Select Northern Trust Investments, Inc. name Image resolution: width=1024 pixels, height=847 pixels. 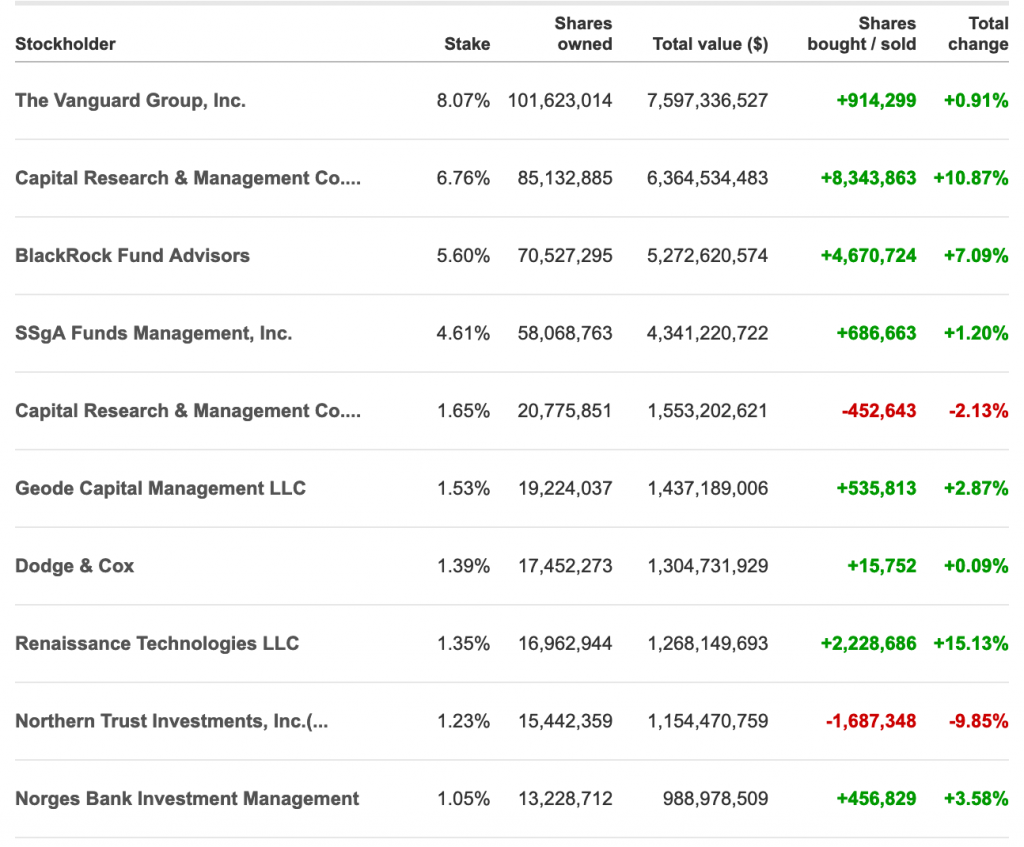(172, 721)
